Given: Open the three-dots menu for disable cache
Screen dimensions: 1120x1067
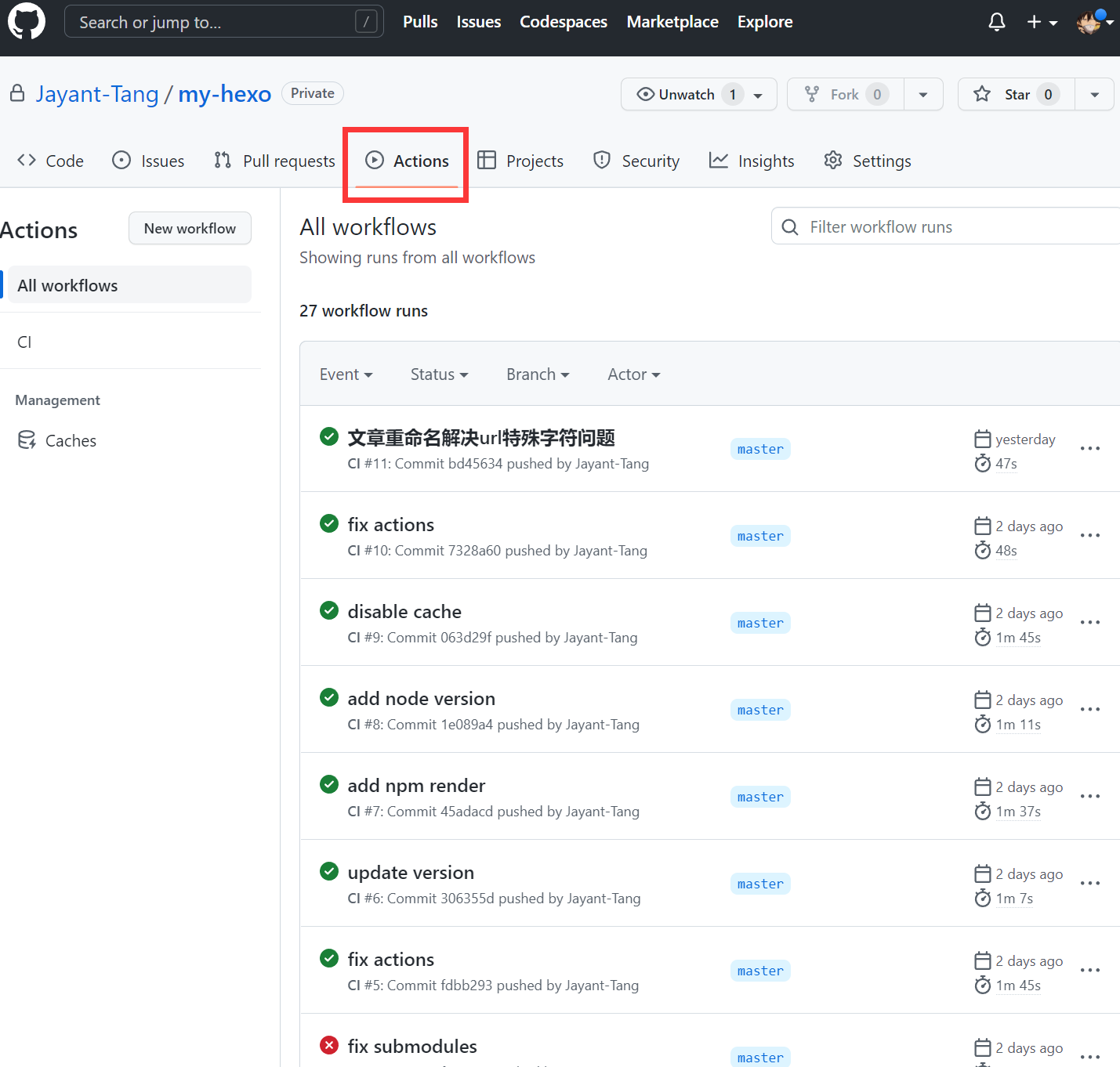Looking at the screenshot, I should [x=1089, y=622].
